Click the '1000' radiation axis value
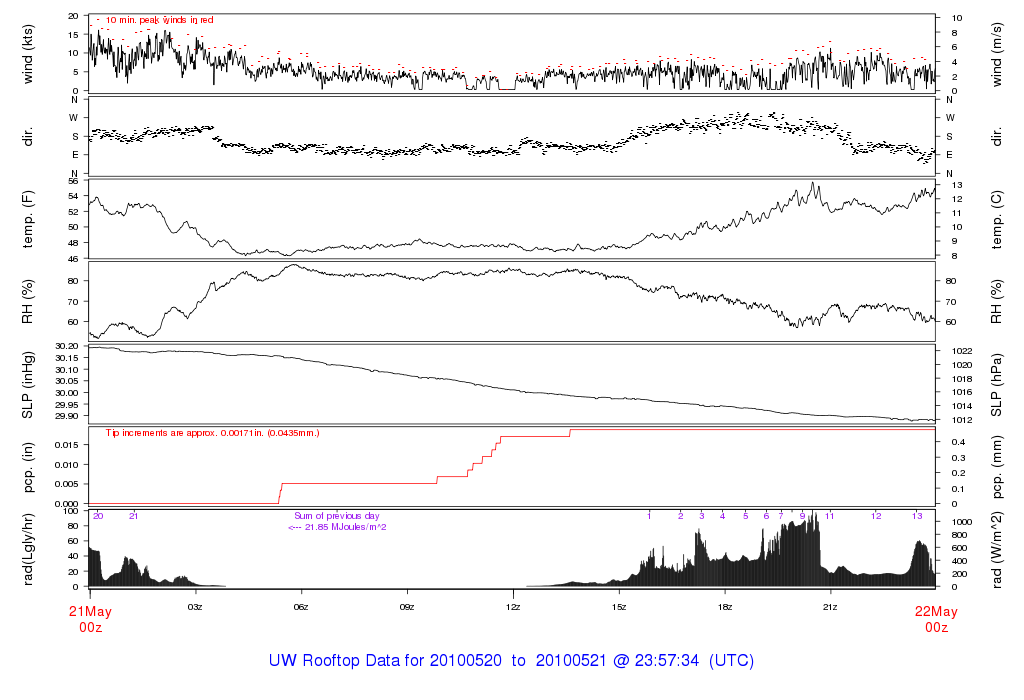The height and width of the screenshot is (700, 1024). click(x=963, y=522)
